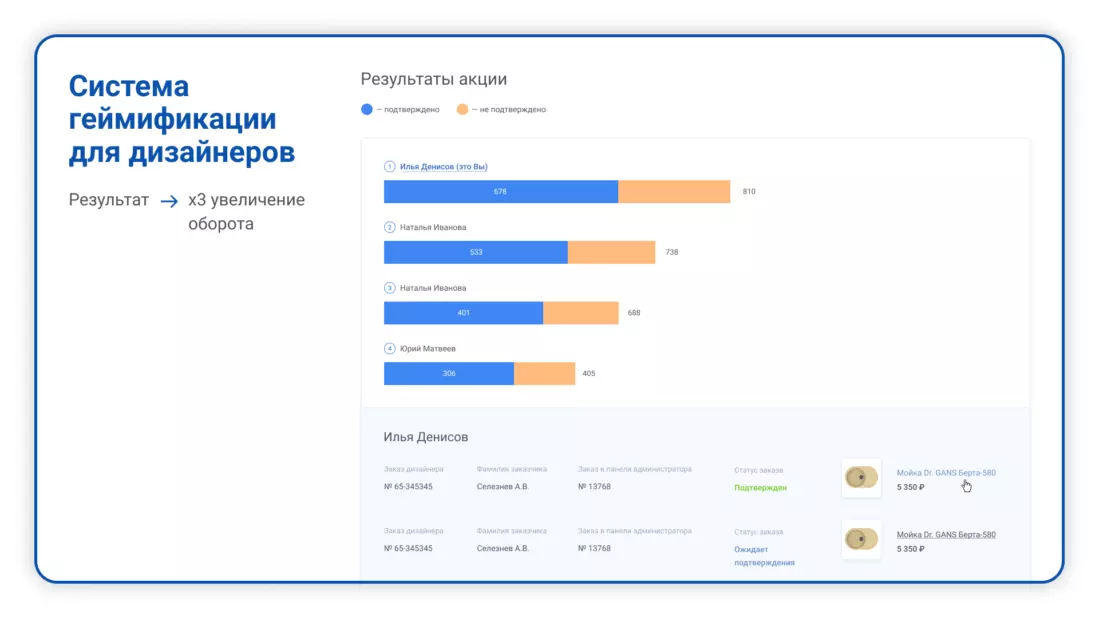Click order number '№ 65-345345' in the confirmed row
This screenshot has height=618, width=1099.
[408, 486]
